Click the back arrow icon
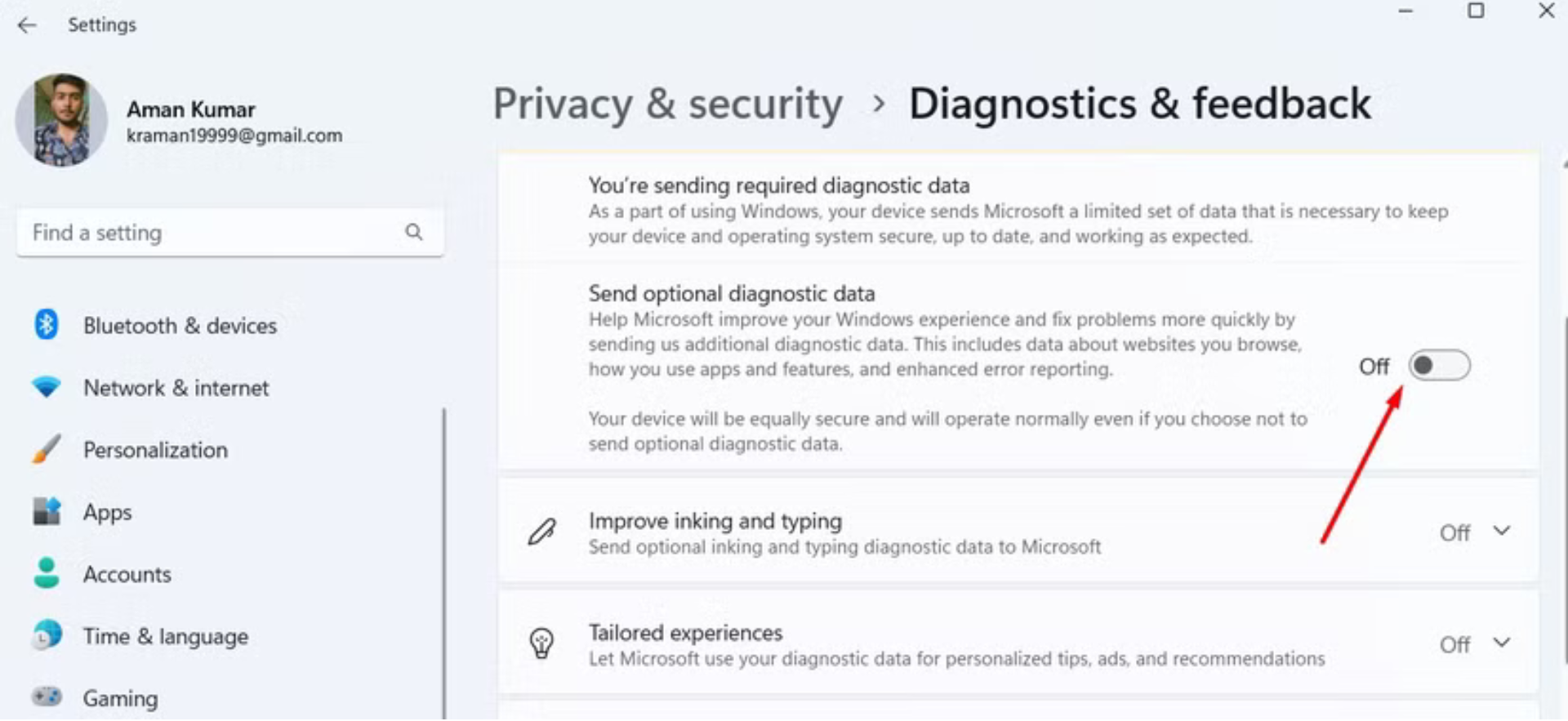 pyautogui.click(x=27, y=25)
